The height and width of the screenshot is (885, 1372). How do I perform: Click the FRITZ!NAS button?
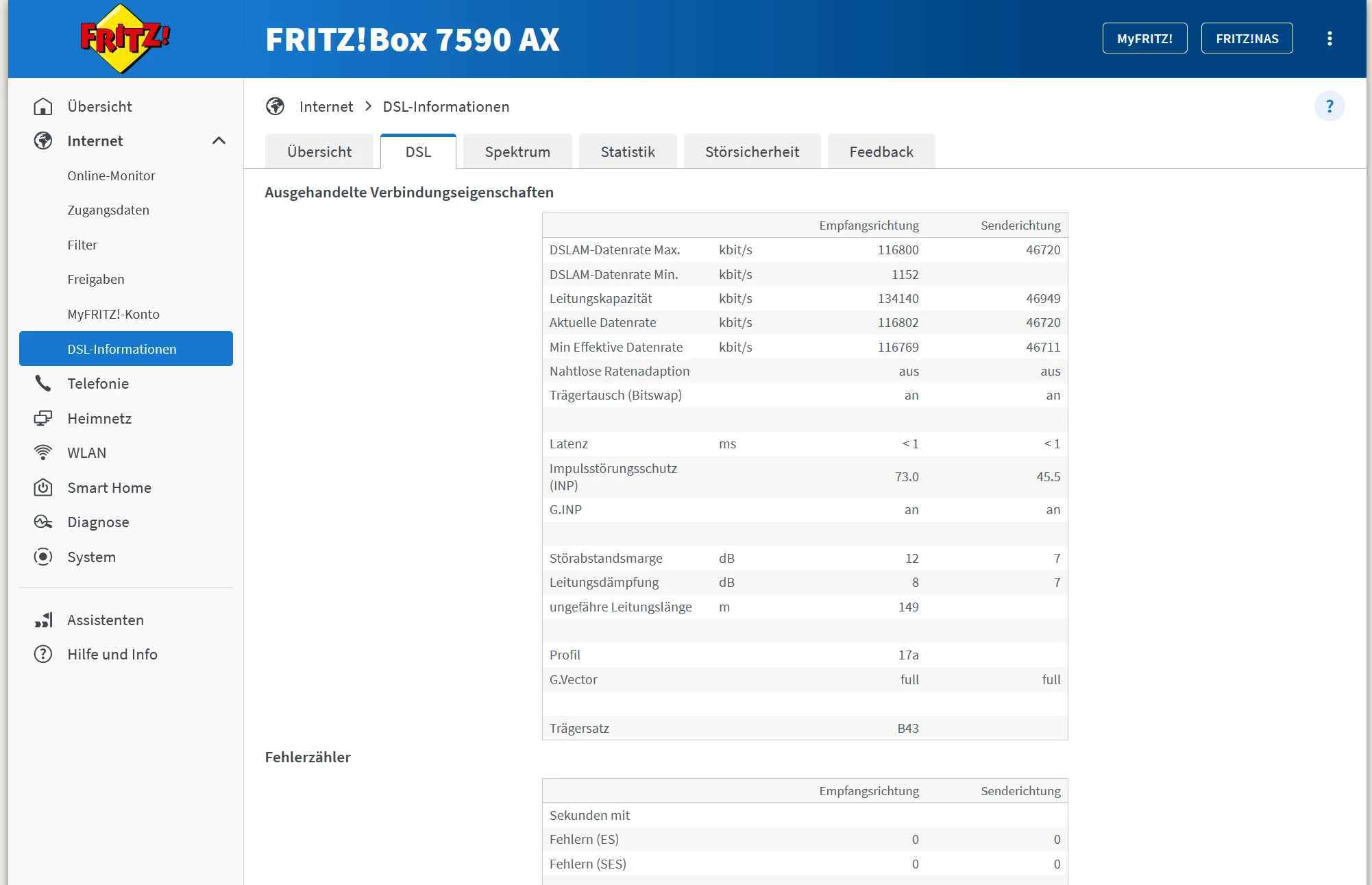pos(1247,39)
